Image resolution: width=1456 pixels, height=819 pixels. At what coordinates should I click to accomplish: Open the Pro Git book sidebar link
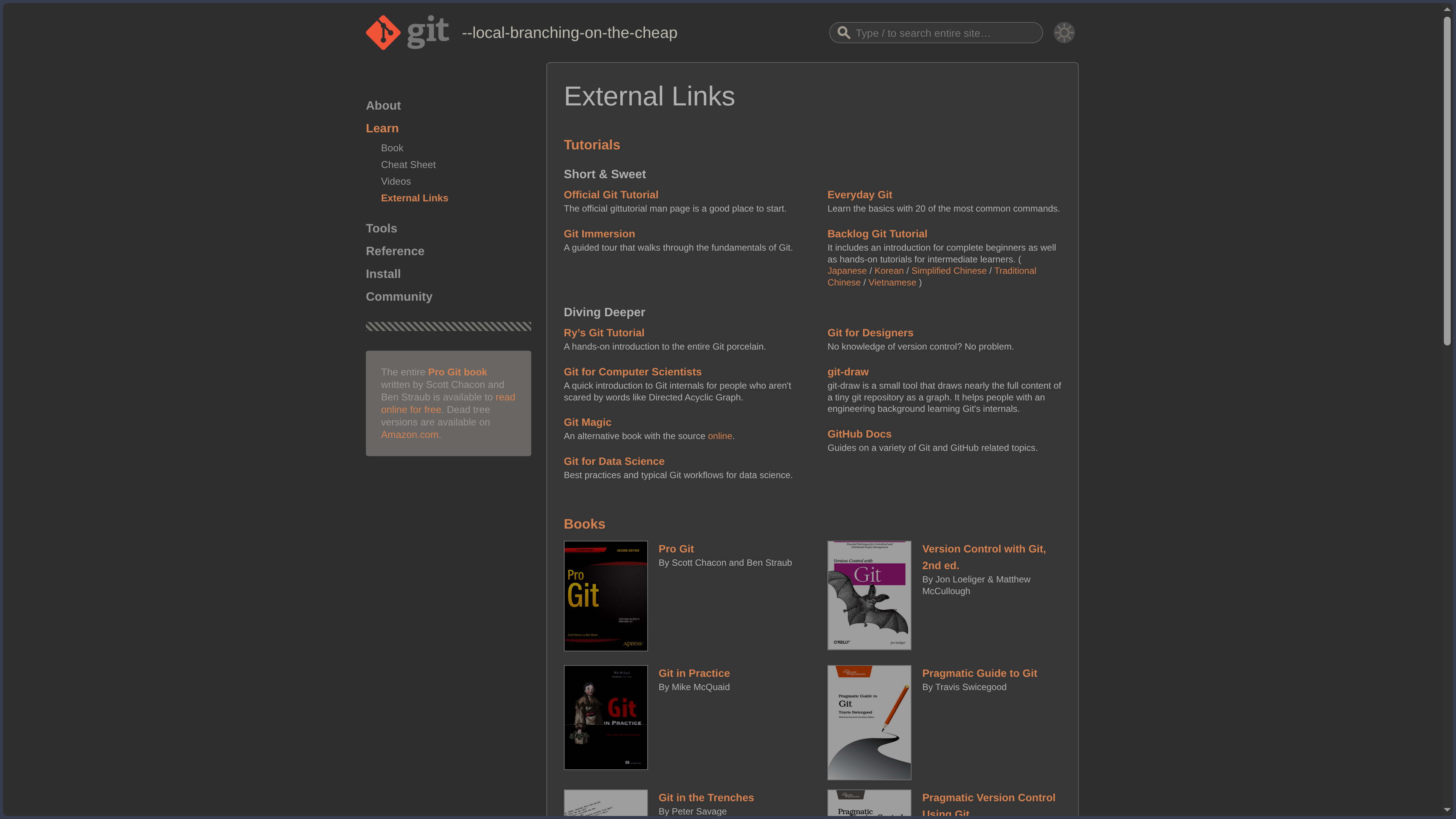[x=457, y=372]
